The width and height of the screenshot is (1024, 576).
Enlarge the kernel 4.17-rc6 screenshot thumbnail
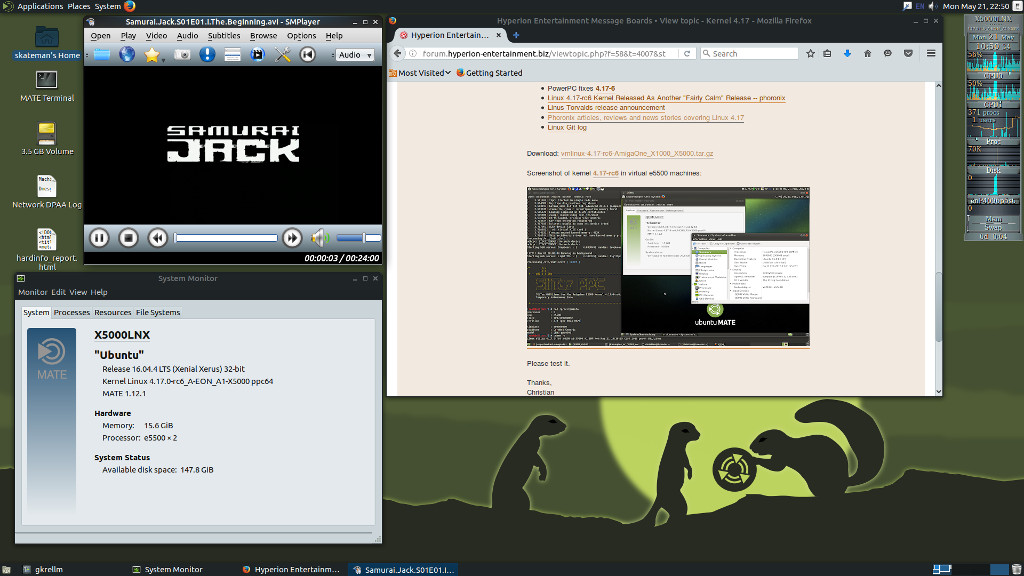tap(668, 267)
